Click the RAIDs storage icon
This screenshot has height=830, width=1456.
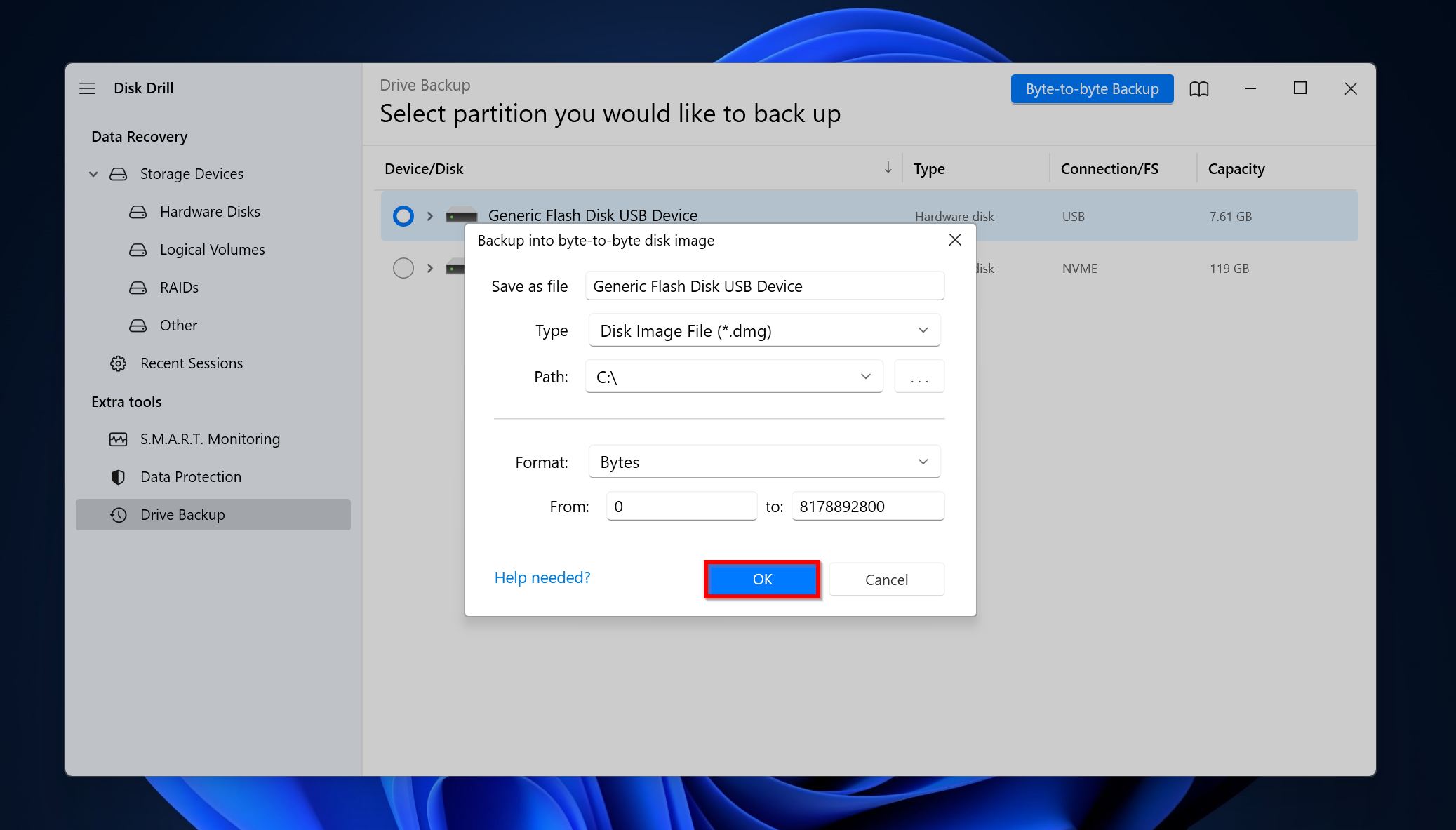click(138, 287)
